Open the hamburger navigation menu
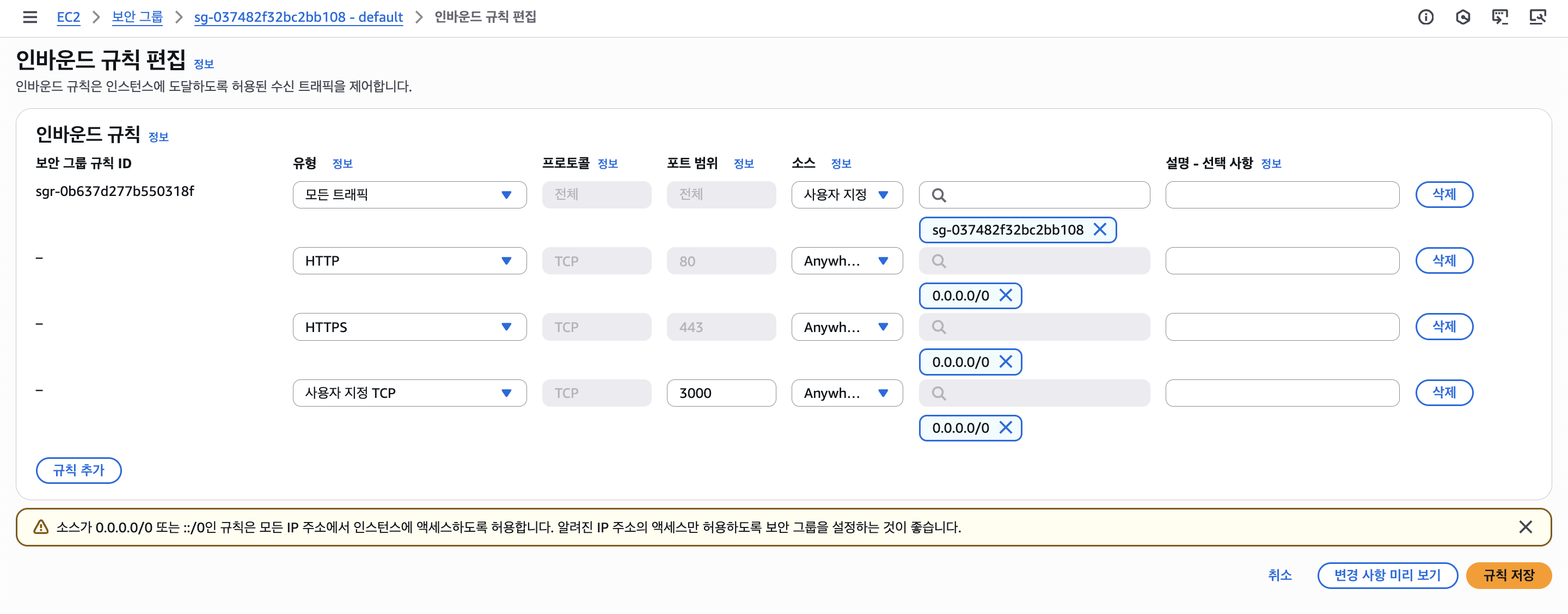Screen dimensions: 1568x614 coord(30,17)
